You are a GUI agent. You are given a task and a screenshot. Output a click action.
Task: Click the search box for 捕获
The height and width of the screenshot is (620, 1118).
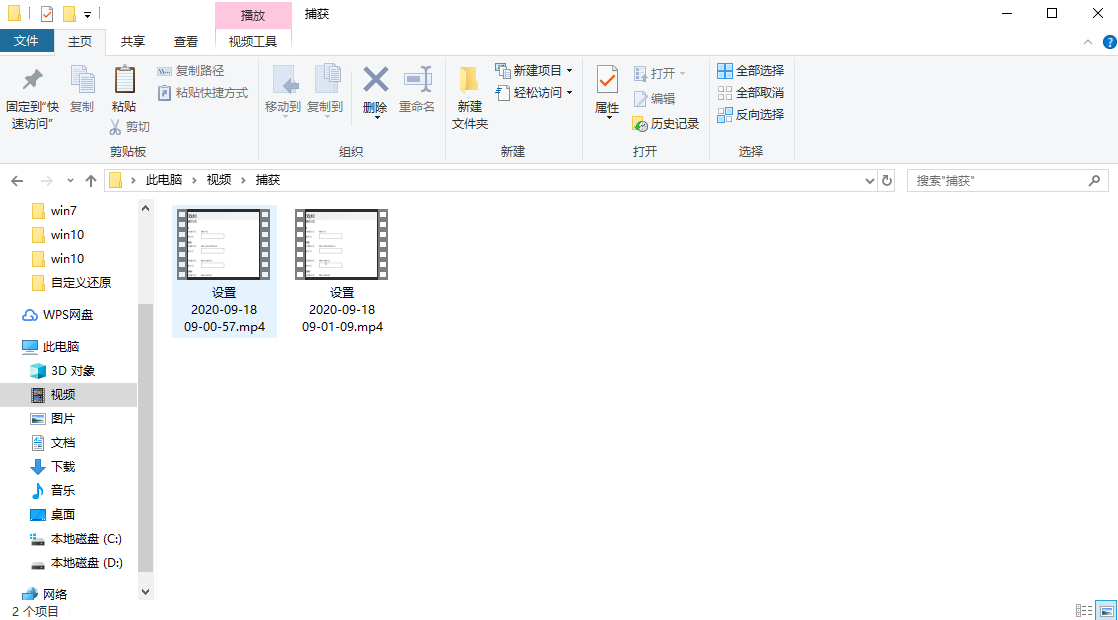point(1000,181)
